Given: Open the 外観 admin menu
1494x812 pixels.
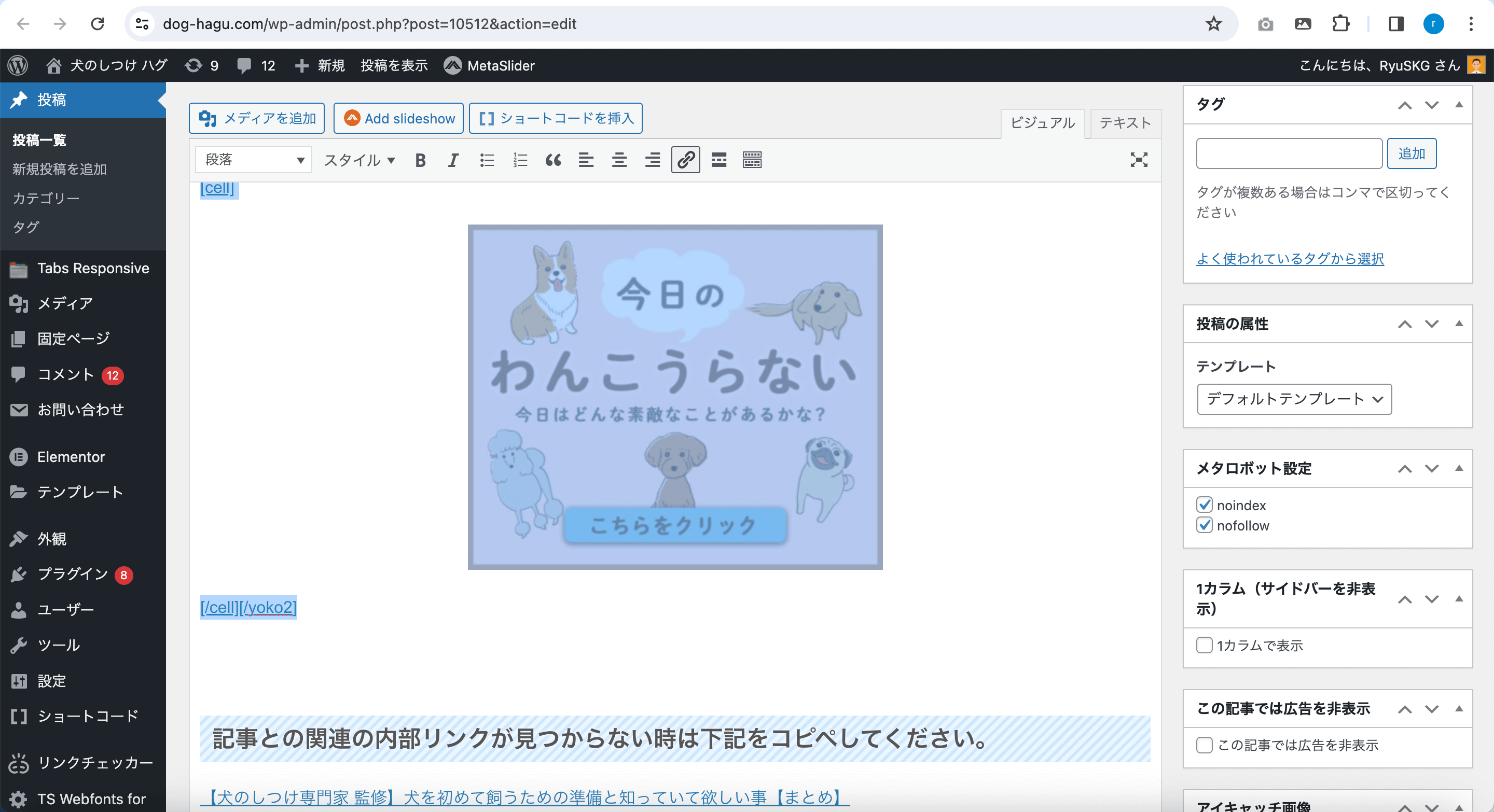Looking at the screenshot, I should tap(52, 538).
